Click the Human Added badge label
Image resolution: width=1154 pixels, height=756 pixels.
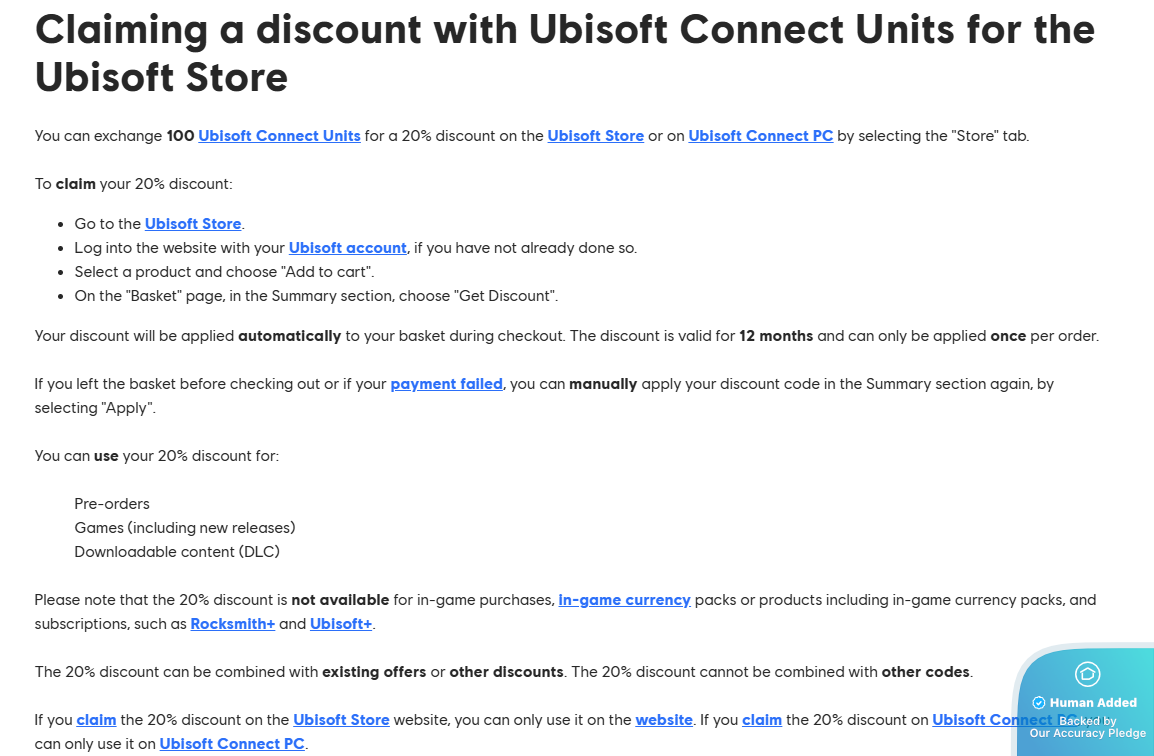(1093, 703)
